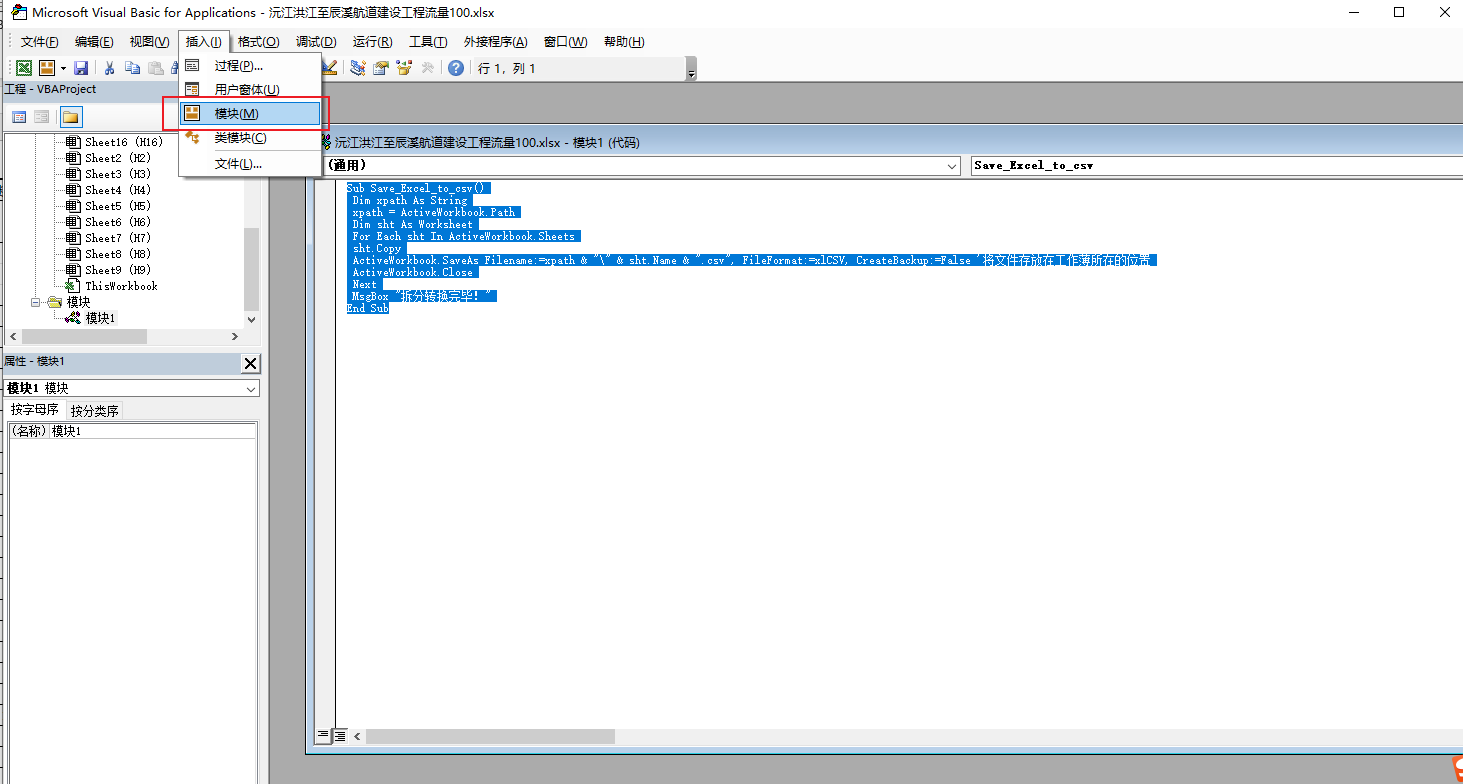This screenshot has height=784, width=1463.
Task: Click the Paste clipboard icon
Action: [155, 68]
